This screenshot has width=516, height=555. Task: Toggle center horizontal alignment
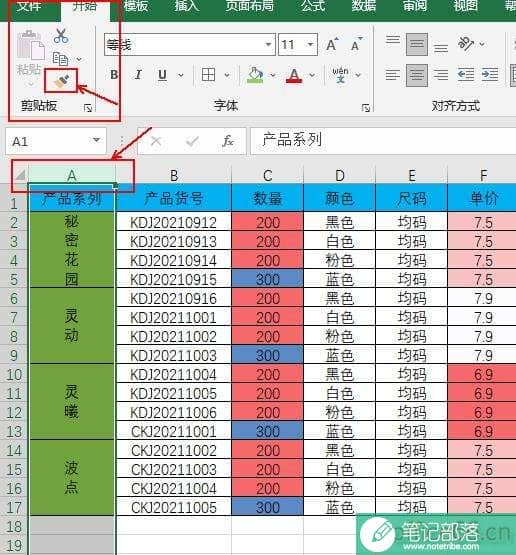coord(417,75)
